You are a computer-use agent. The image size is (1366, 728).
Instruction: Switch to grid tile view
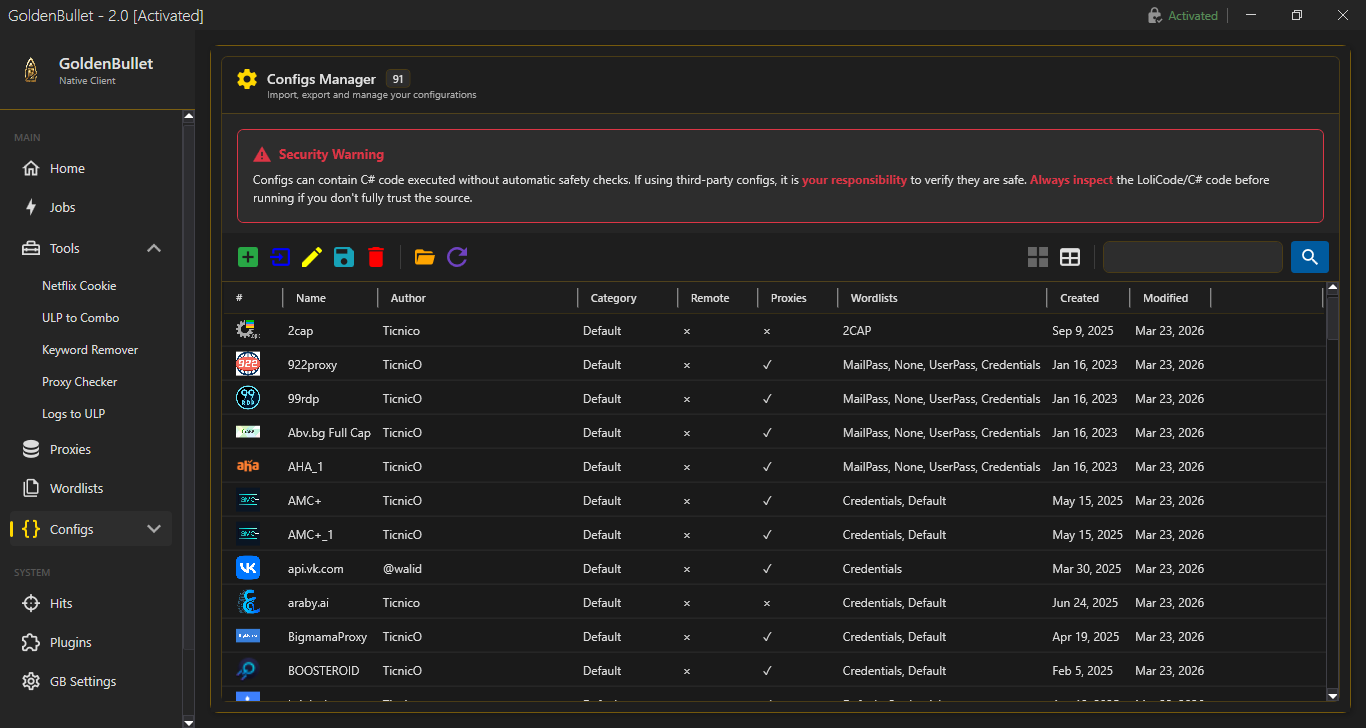[x=1038, y=257]
